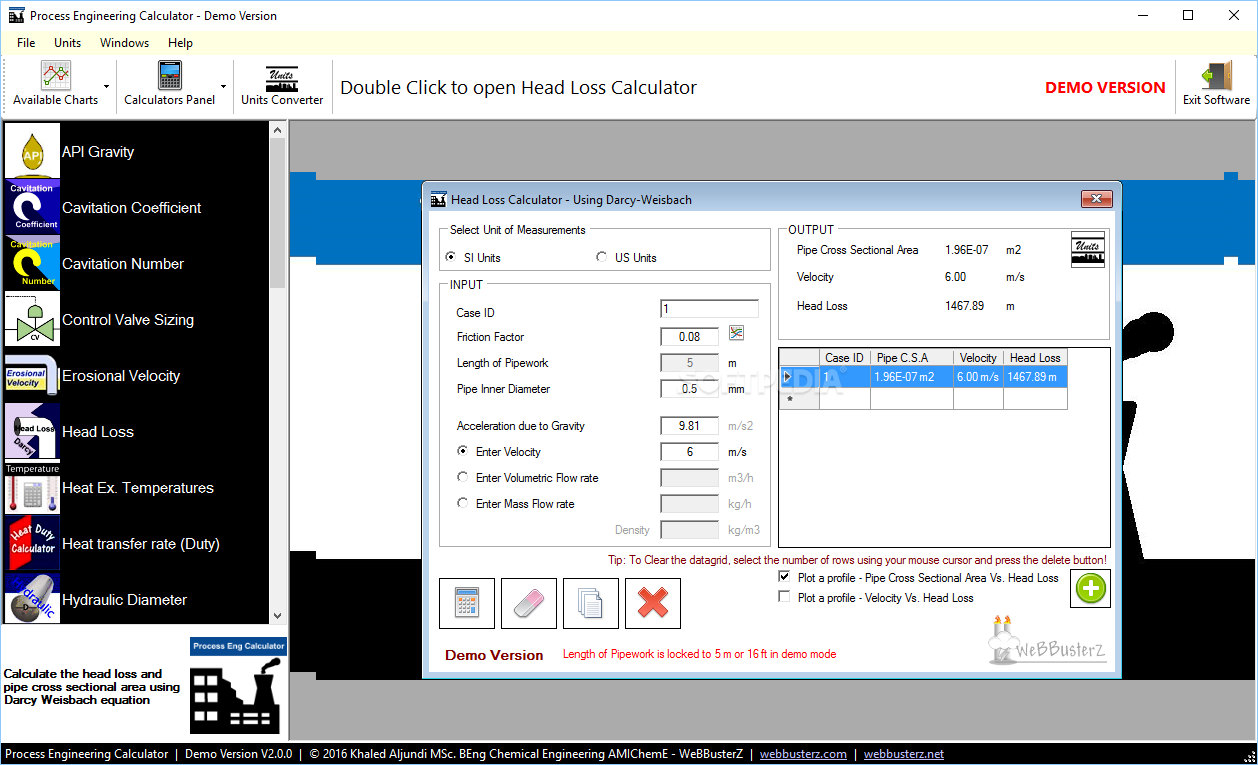Open the Help menu

(x=180, y=43)
